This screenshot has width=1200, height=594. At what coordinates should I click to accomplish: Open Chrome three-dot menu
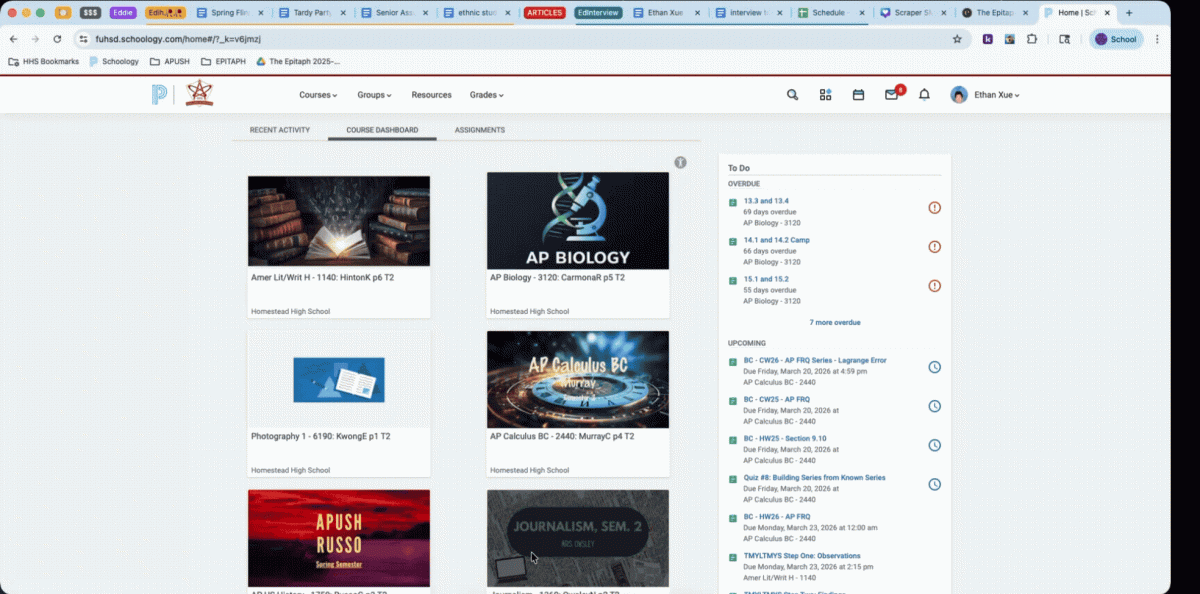1157,39
